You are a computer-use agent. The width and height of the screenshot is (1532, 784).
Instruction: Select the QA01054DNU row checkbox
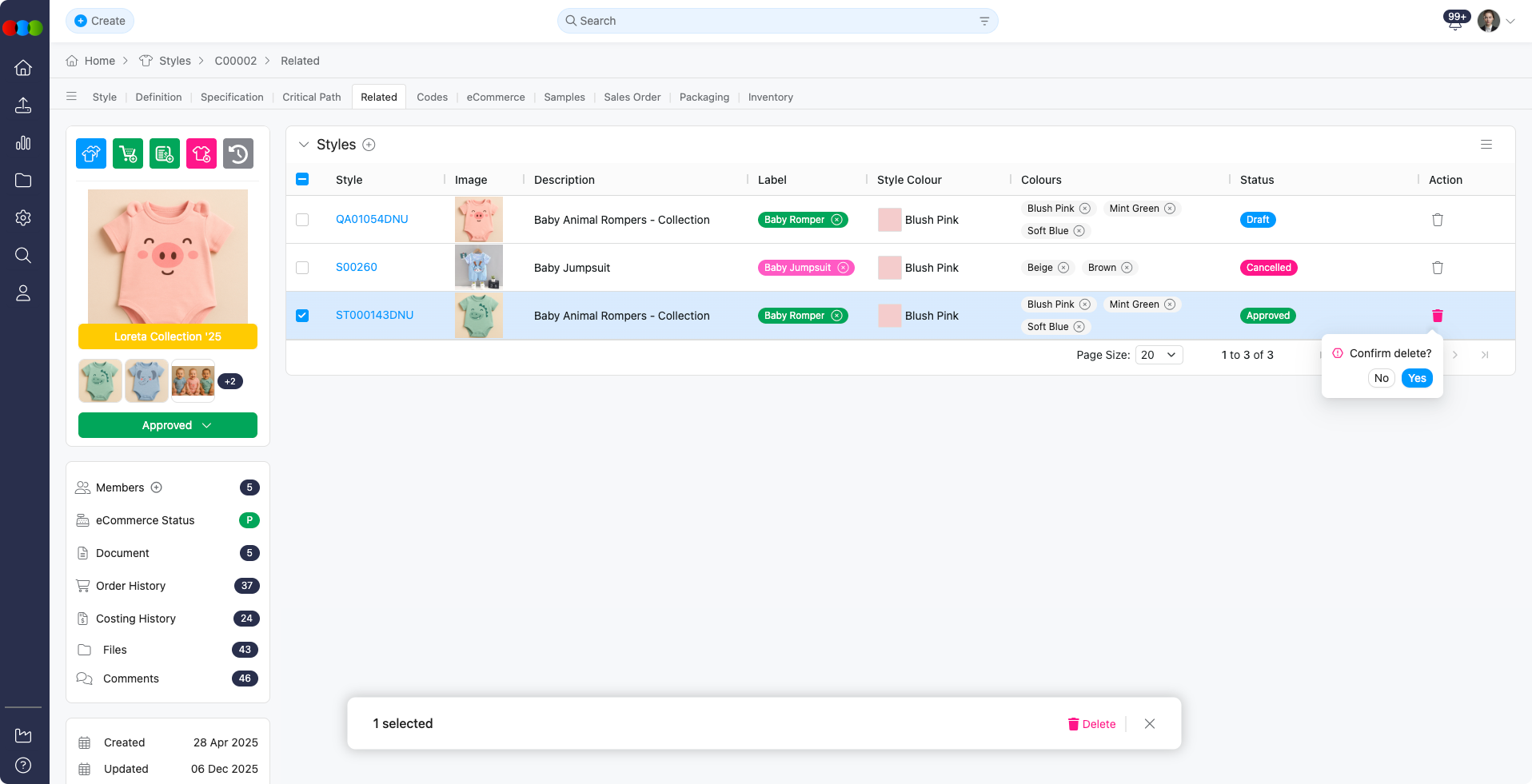click(x=302, y=220)
